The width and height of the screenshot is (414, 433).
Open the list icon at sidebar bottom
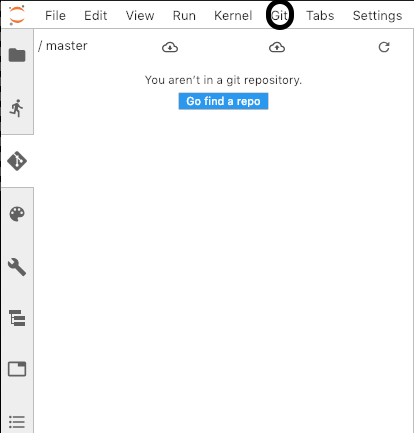pyautogui.click(x=17, y=422)
